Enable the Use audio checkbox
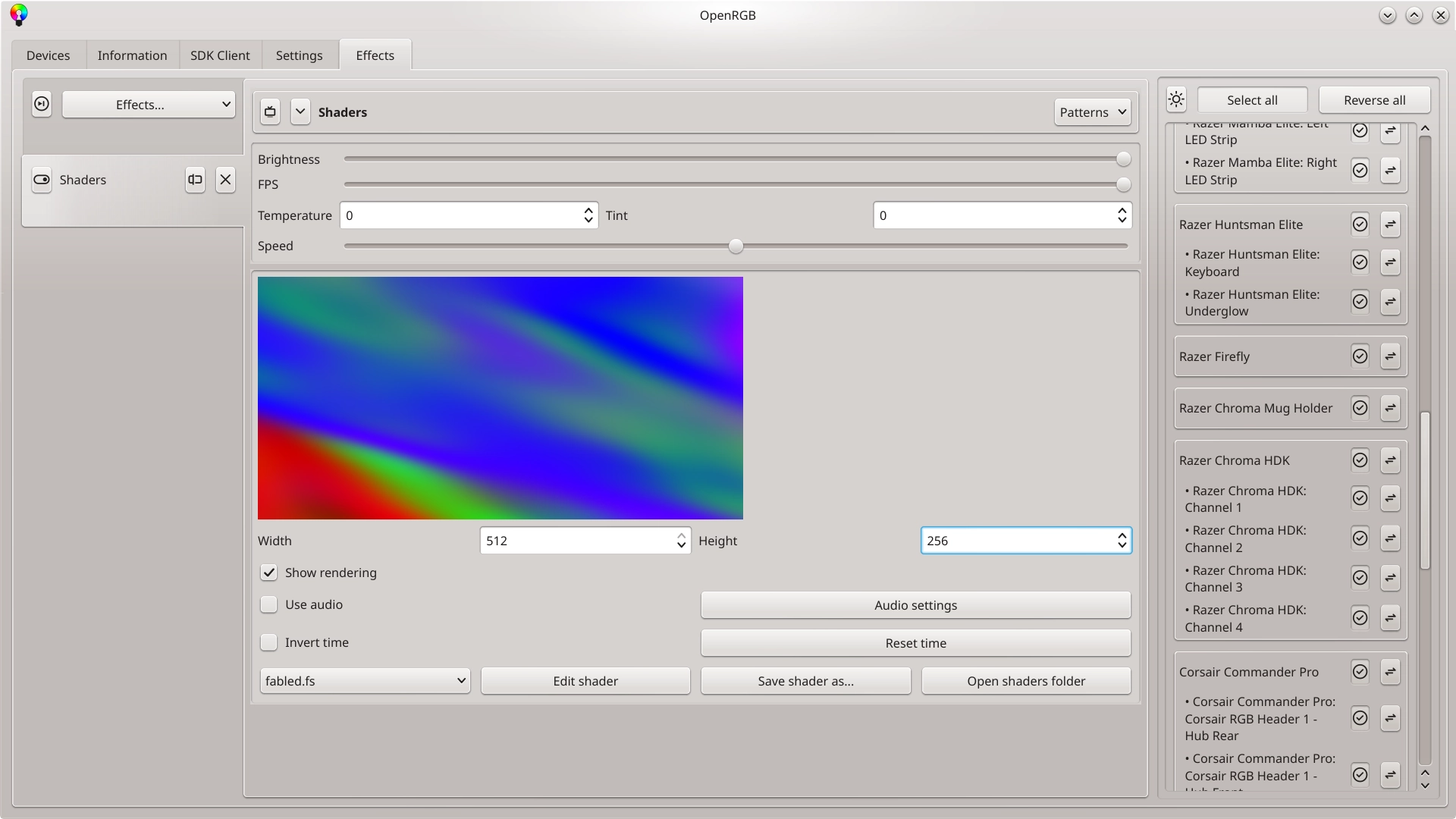Image resolution: width=1456 pixels, height=819 pixels. (268, 604)
